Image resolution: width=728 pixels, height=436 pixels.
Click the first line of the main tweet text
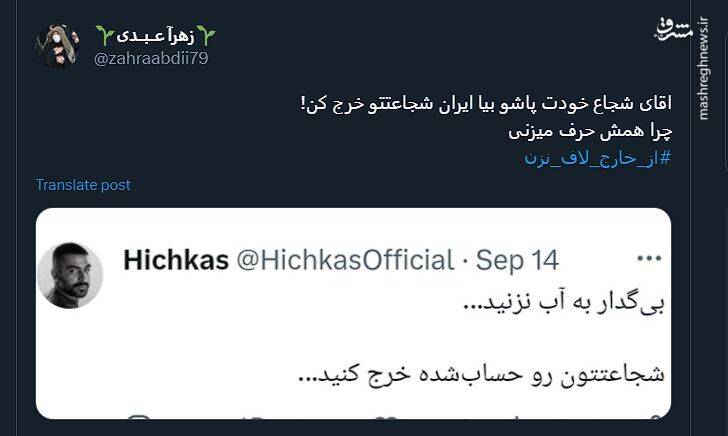[486, 104]
